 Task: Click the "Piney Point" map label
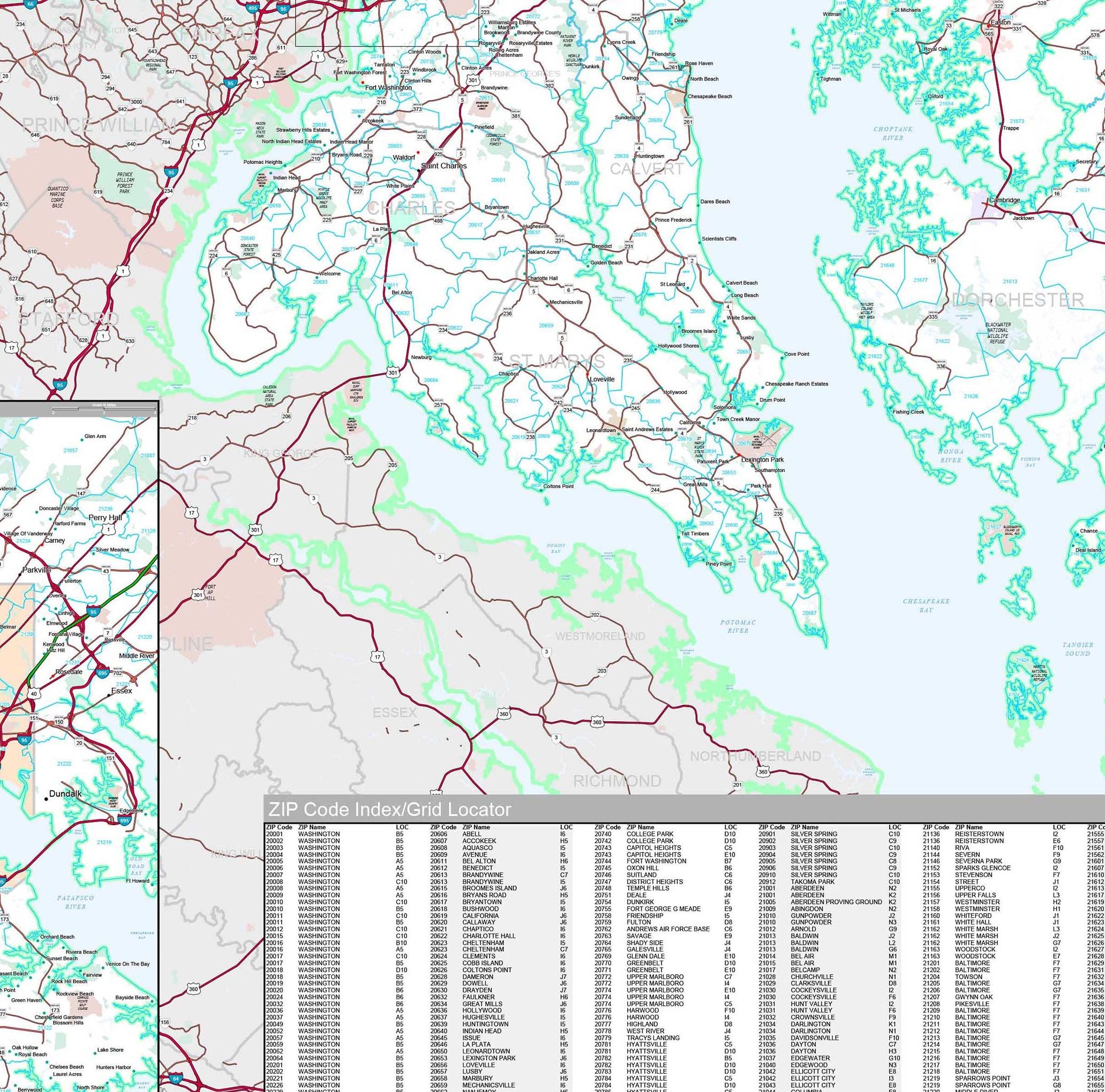point(718,564)
